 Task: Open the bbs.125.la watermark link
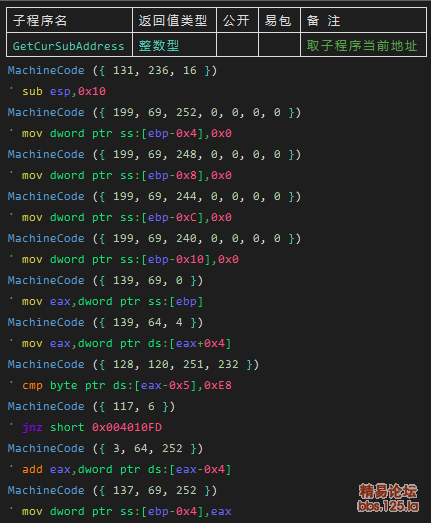[388, 506]
